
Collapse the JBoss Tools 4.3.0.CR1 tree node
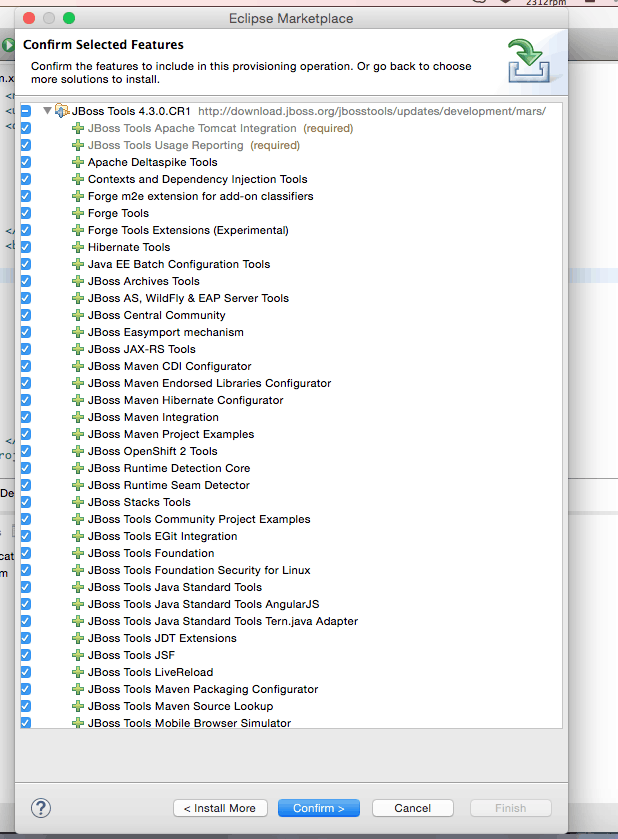pyautogui.click(x=47, y=111)
